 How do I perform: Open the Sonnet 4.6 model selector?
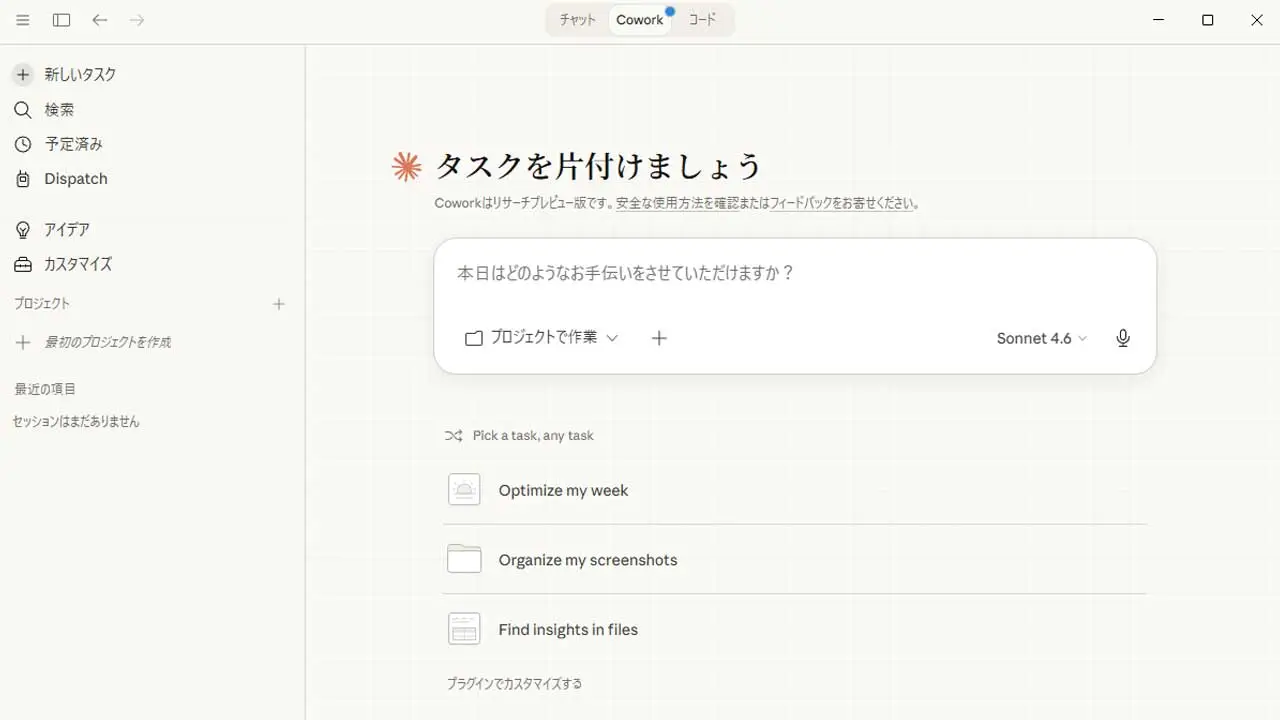1041,338
